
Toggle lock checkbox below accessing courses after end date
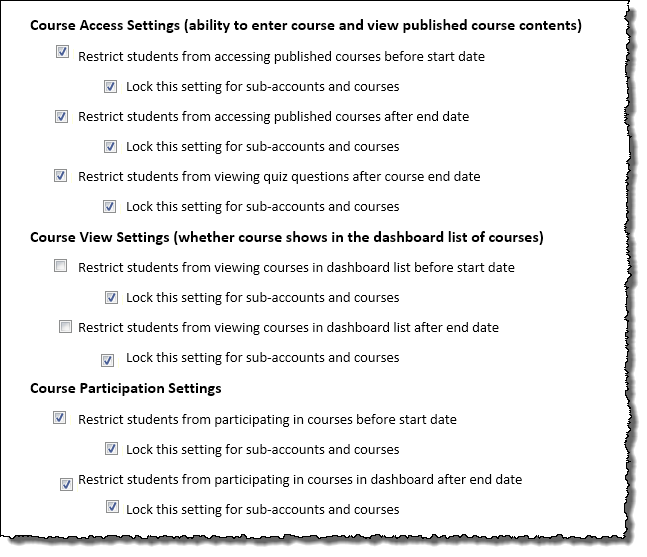click(x=110, y=147)
